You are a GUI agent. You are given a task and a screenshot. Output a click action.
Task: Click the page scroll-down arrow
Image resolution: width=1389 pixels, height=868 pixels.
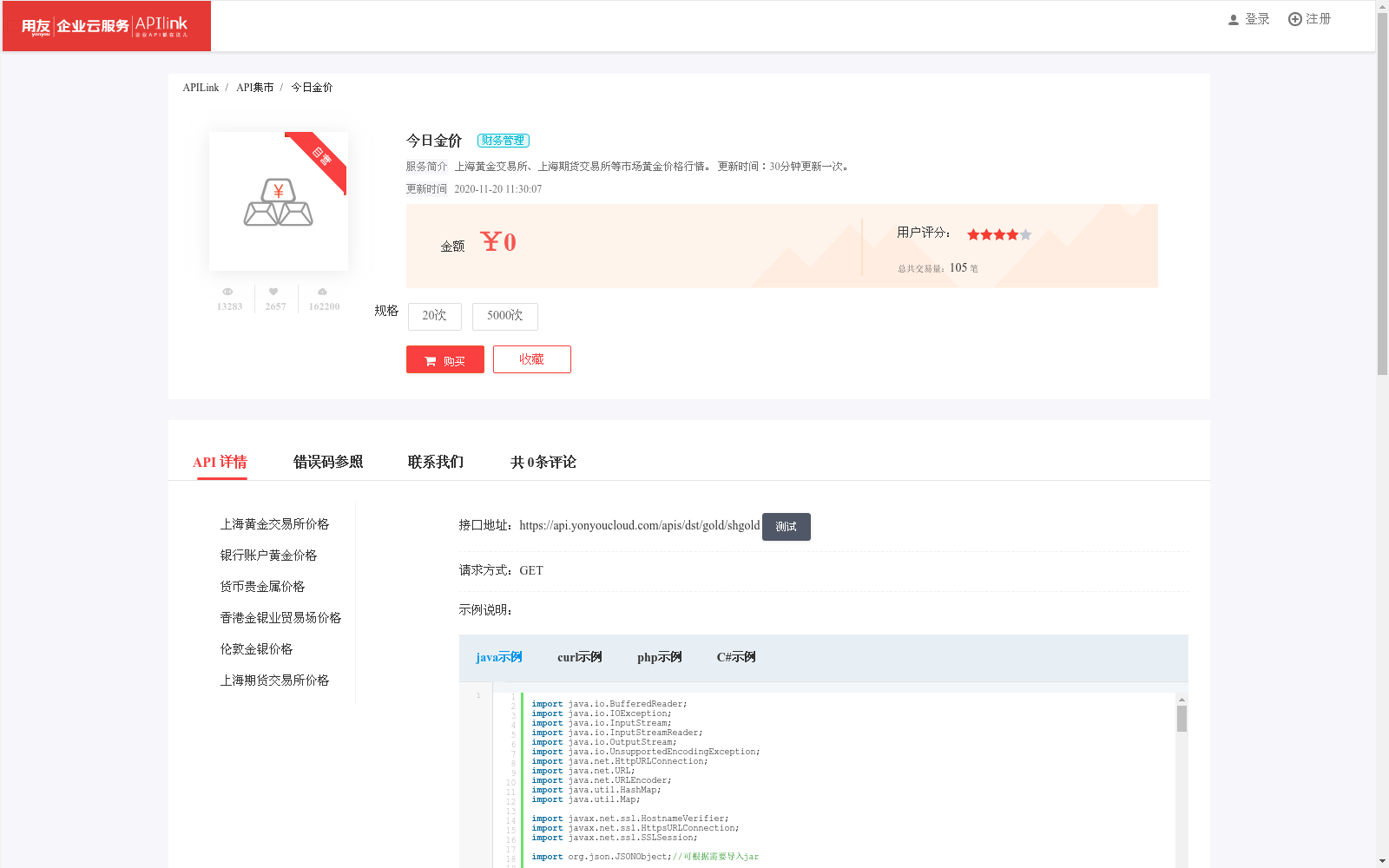(x=1382, y=861)
